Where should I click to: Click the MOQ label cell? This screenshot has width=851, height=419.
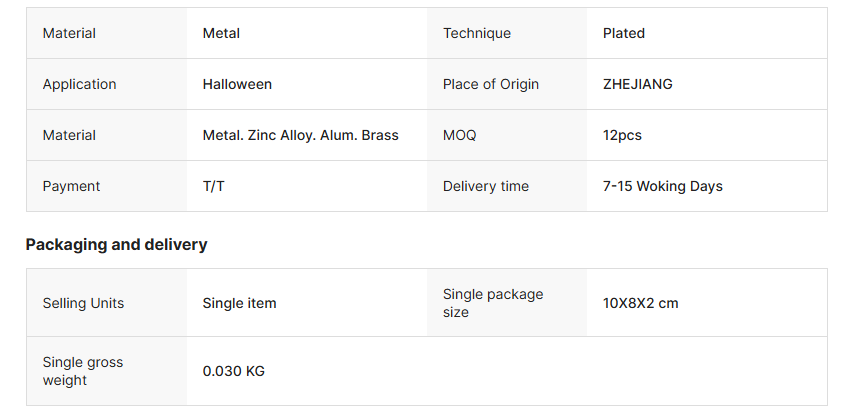click(460, 135)
